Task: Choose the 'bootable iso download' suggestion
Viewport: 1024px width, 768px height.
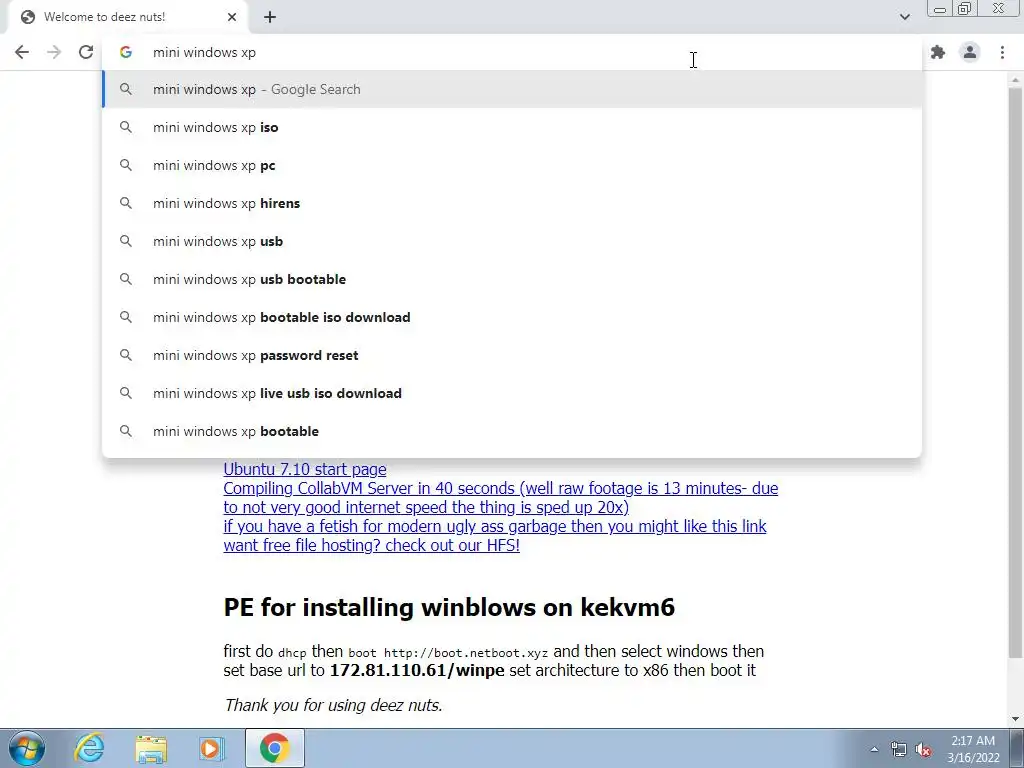Action: [x=512, y=317]
